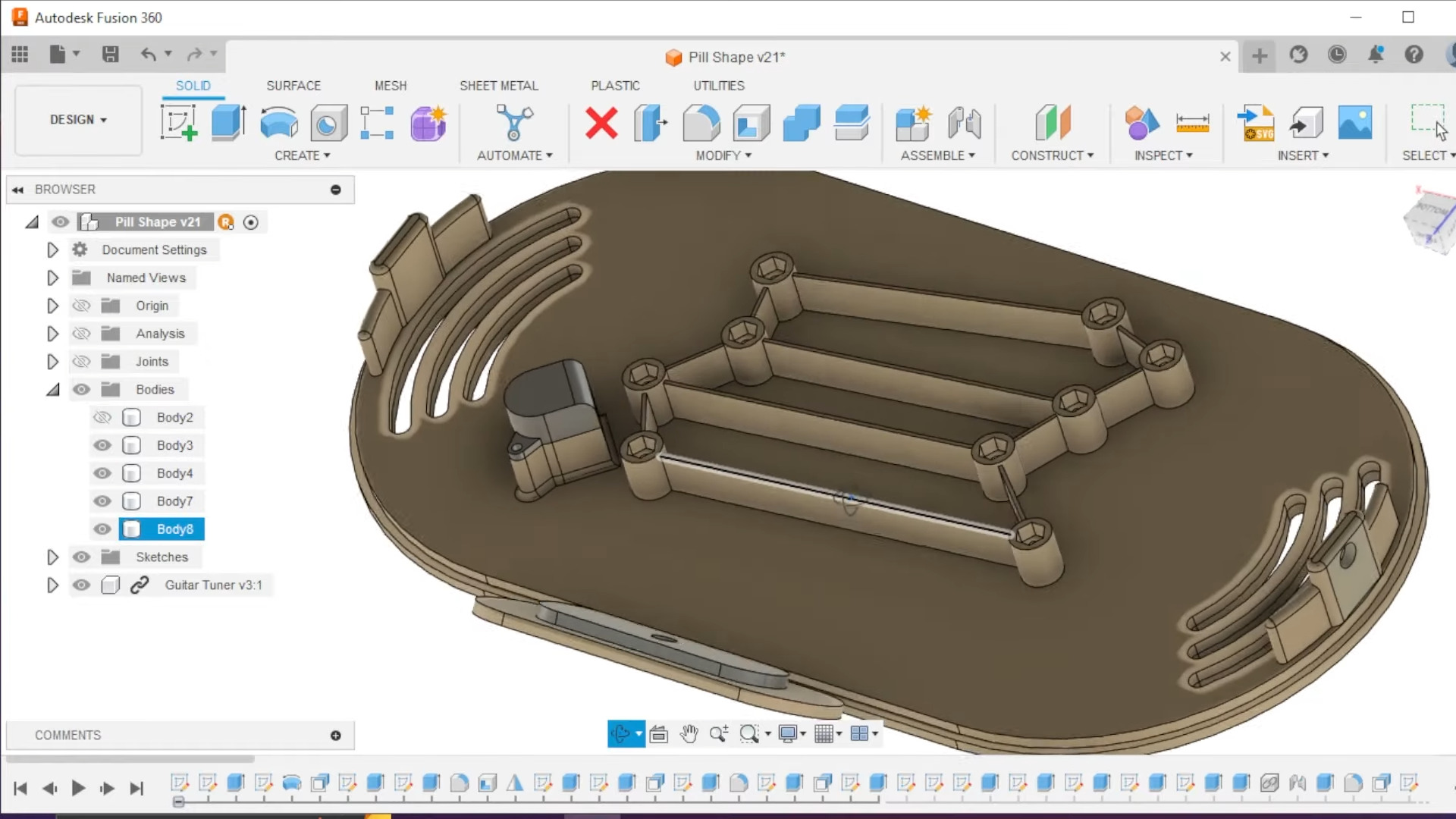Image resolution: width=1456 pixels, height=819 pixels.
Task: Click the Insert SVG icon
Action: pyautogui.click(x=1256, y=123)
